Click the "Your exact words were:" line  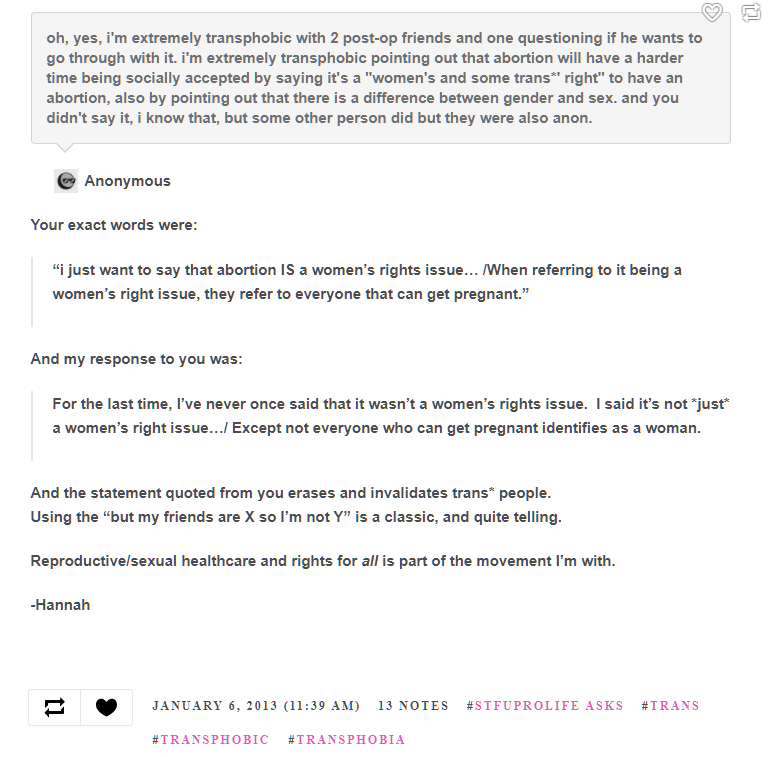click(x=114, y=225)
